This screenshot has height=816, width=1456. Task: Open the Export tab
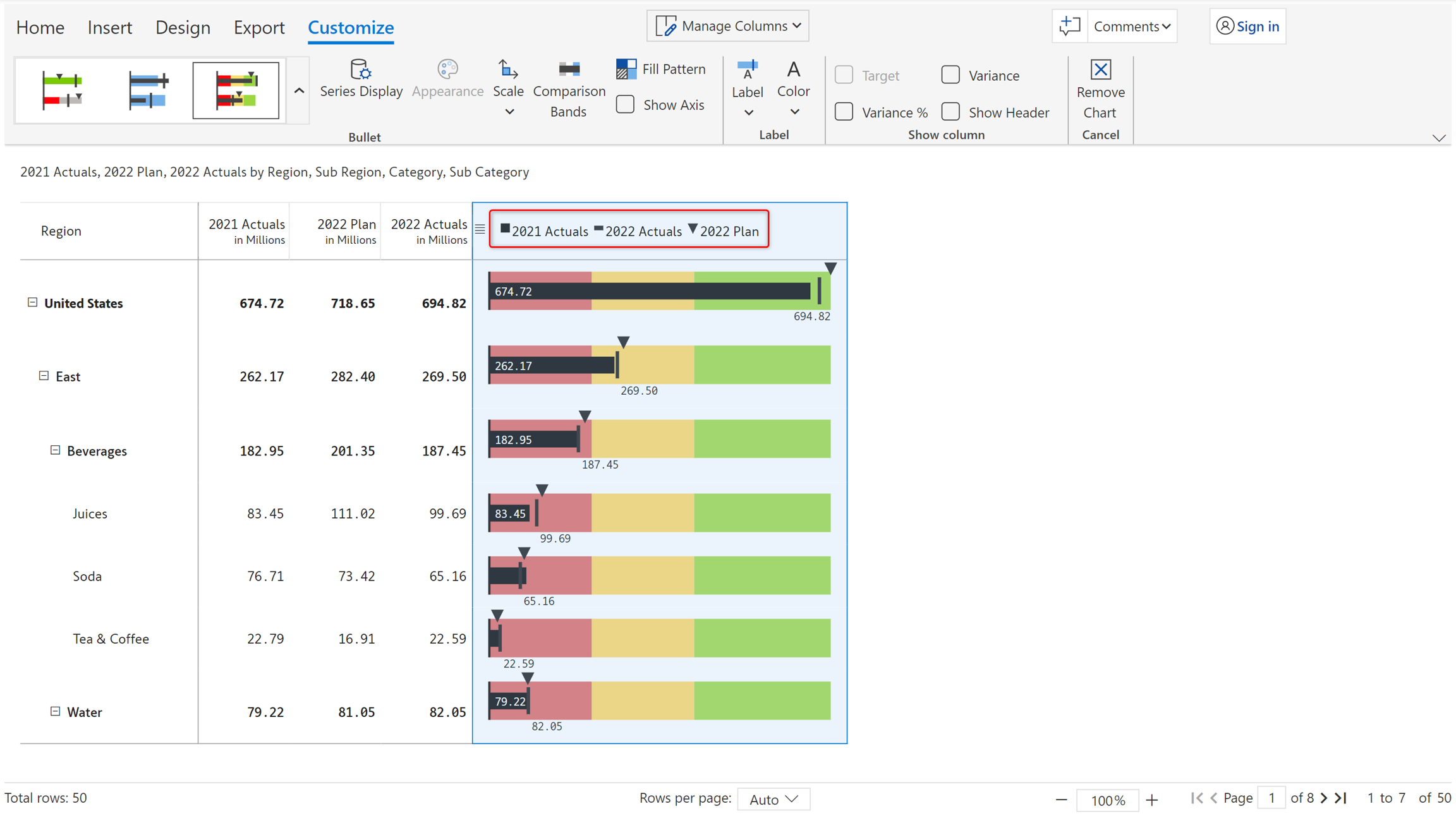[259, 27]
